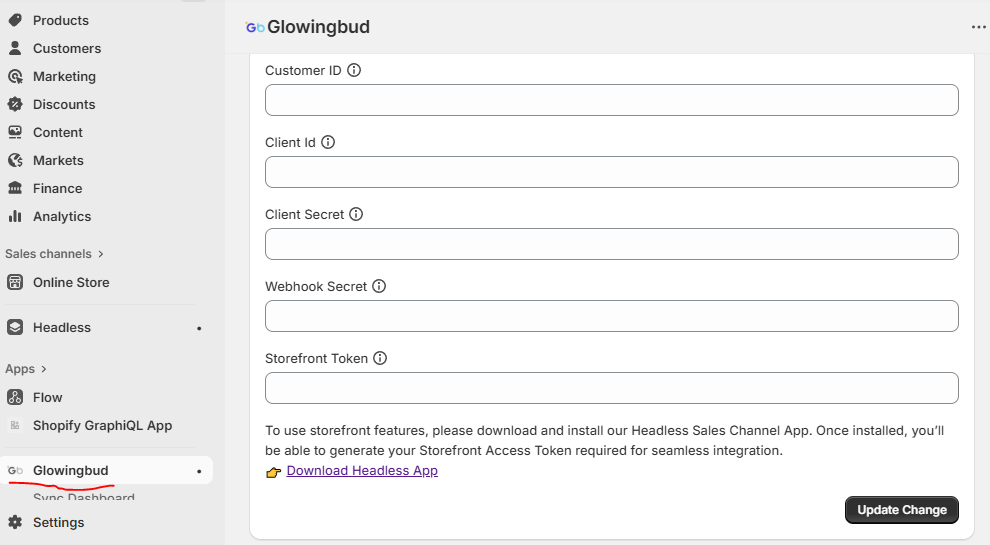Viewport: 990px width, 545px height.
Task: Click the Webhook Secret info icon
Action: click(379, 286)
